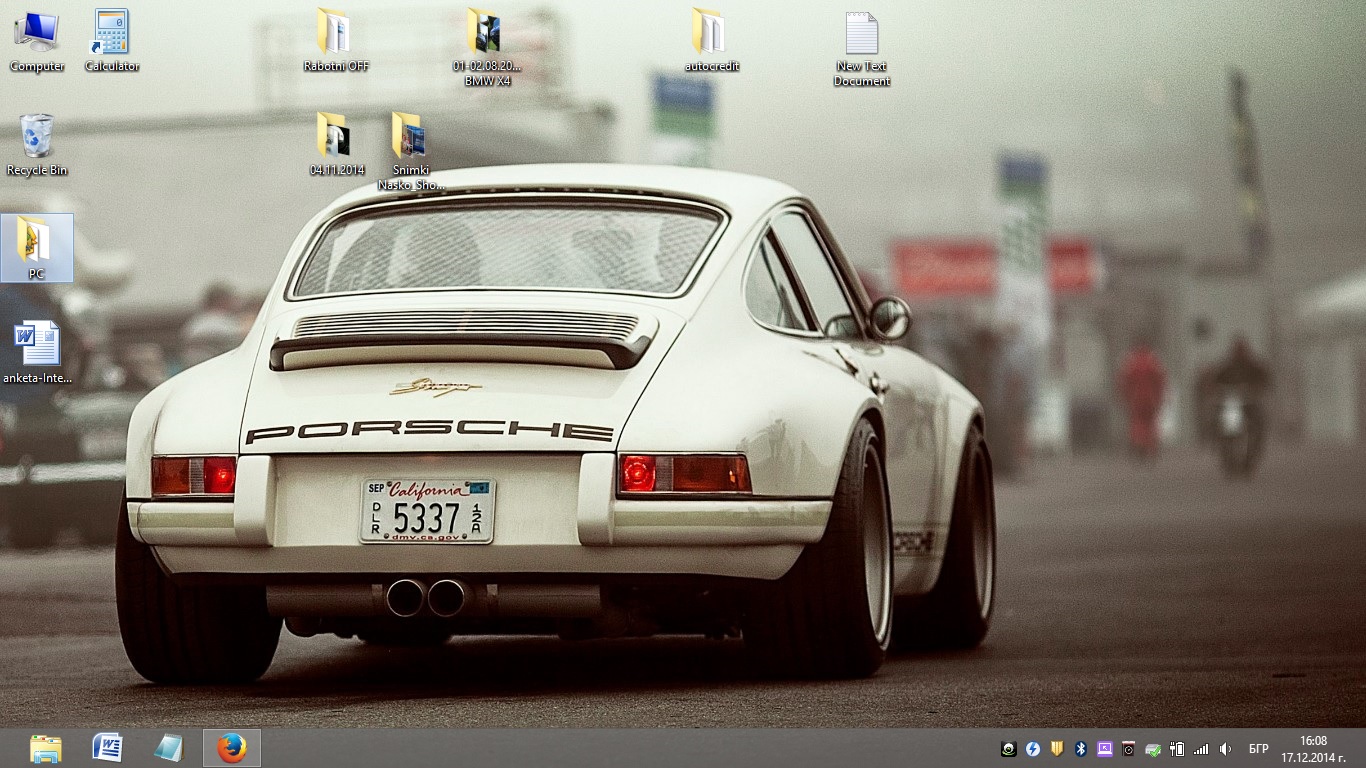
Task: Open File Explorer from the taskbar
Action: [x=45, y=748]
